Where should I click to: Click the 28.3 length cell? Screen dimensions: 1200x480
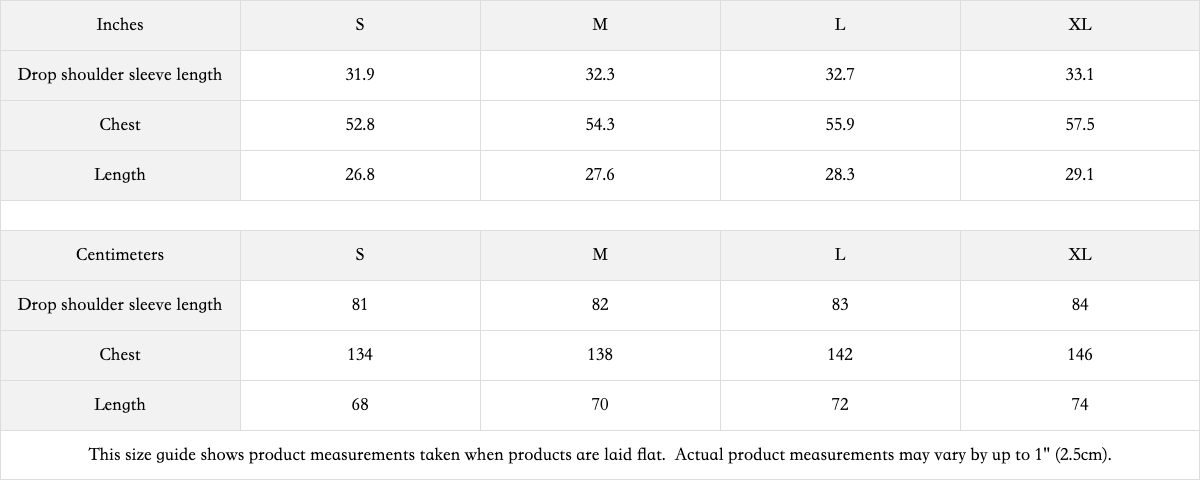840,175
